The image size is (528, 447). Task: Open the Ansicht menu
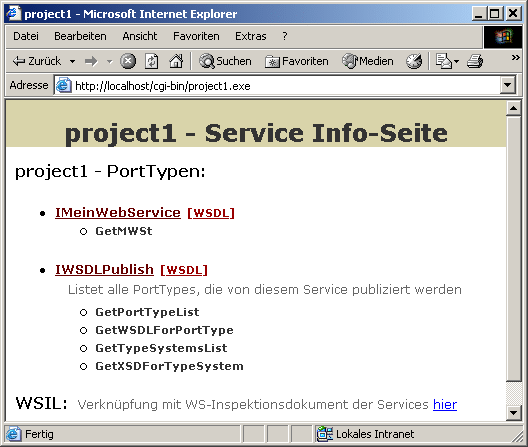pos(140,36)
